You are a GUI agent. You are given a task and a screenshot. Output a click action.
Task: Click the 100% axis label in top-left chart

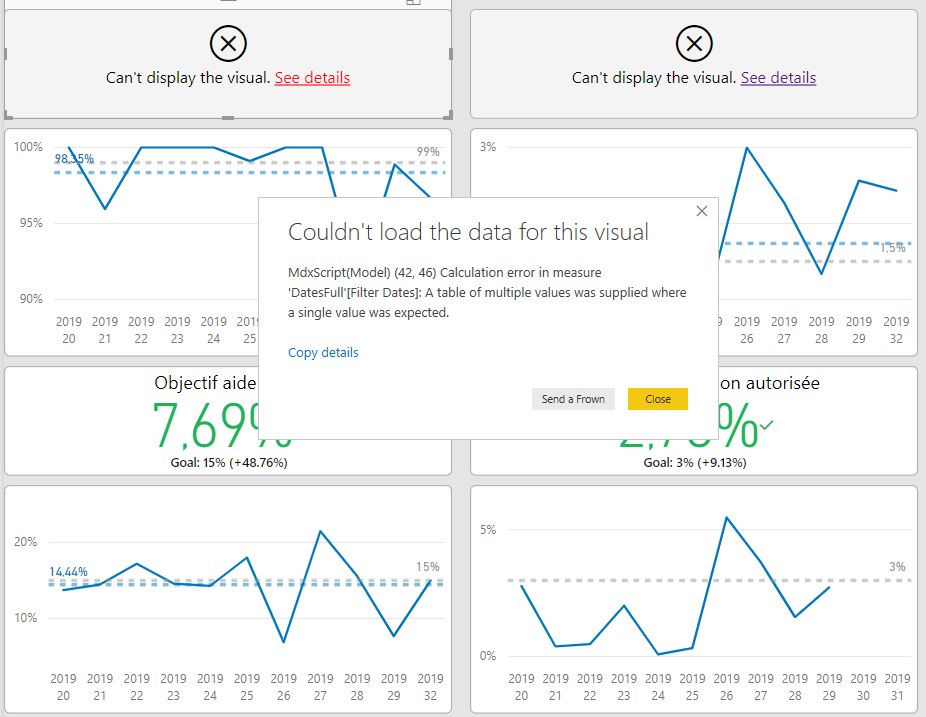(28, 147)
